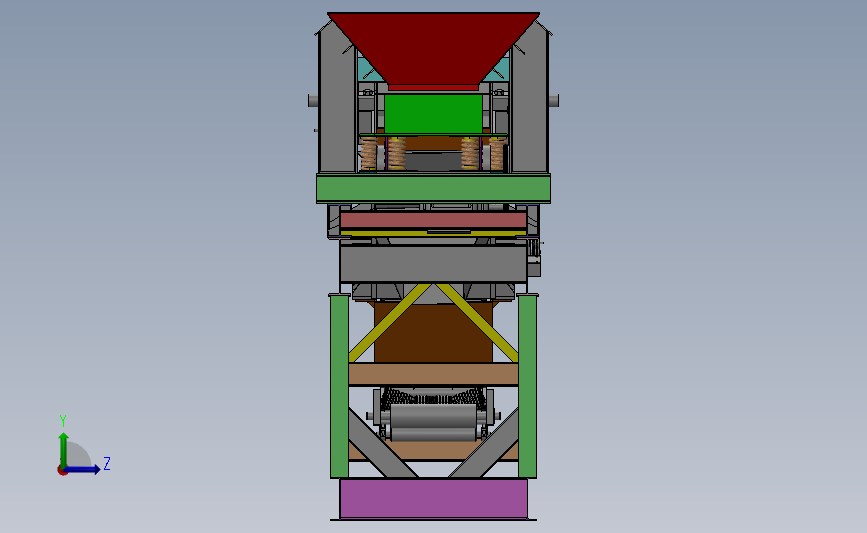Click the blue Z axis arrow of the triad

tap(83, 470)
